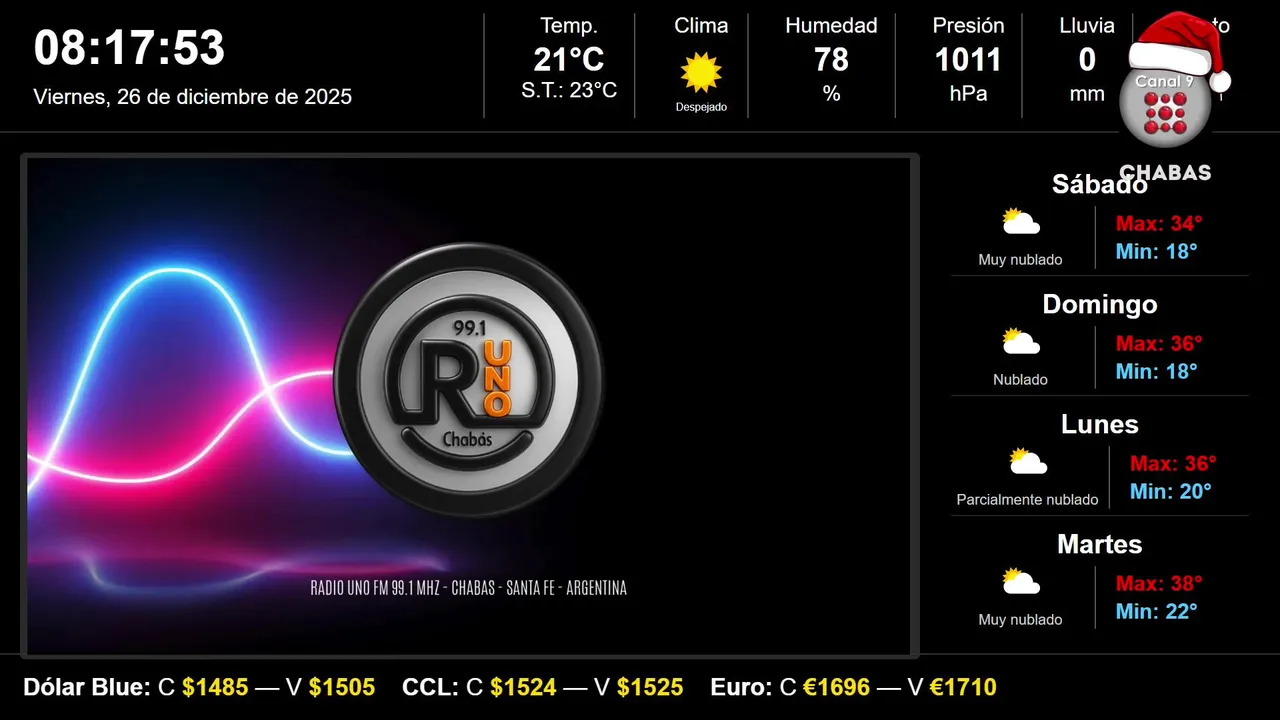This screenshot has height=720, width=1280.
Task: Click the Clima label
Action: [701, 26]
